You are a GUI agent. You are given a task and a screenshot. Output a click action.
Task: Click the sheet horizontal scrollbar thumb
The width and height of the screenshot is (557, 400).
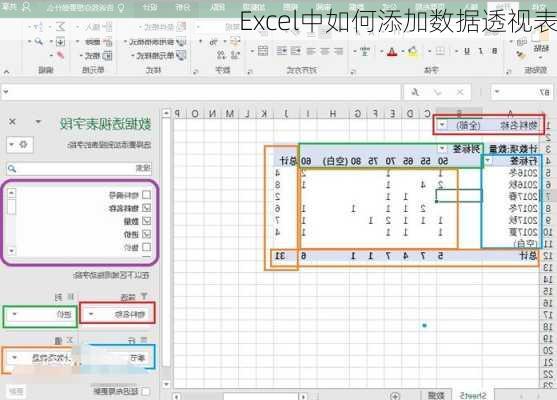click(262, 396)
